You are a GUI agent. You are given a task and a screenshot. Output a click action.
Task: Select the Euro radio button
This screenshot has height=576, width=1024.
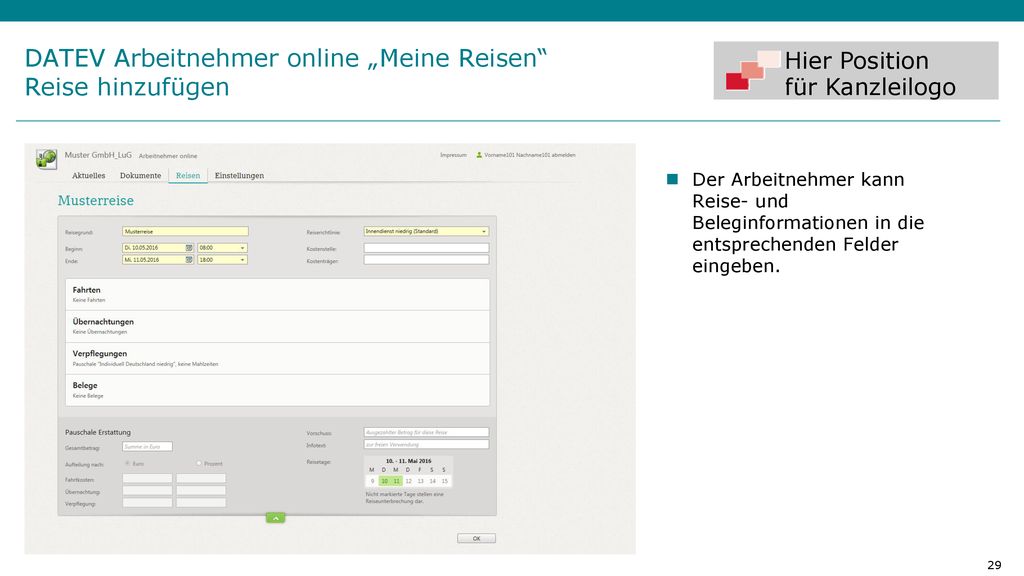(x=127, y=463)
